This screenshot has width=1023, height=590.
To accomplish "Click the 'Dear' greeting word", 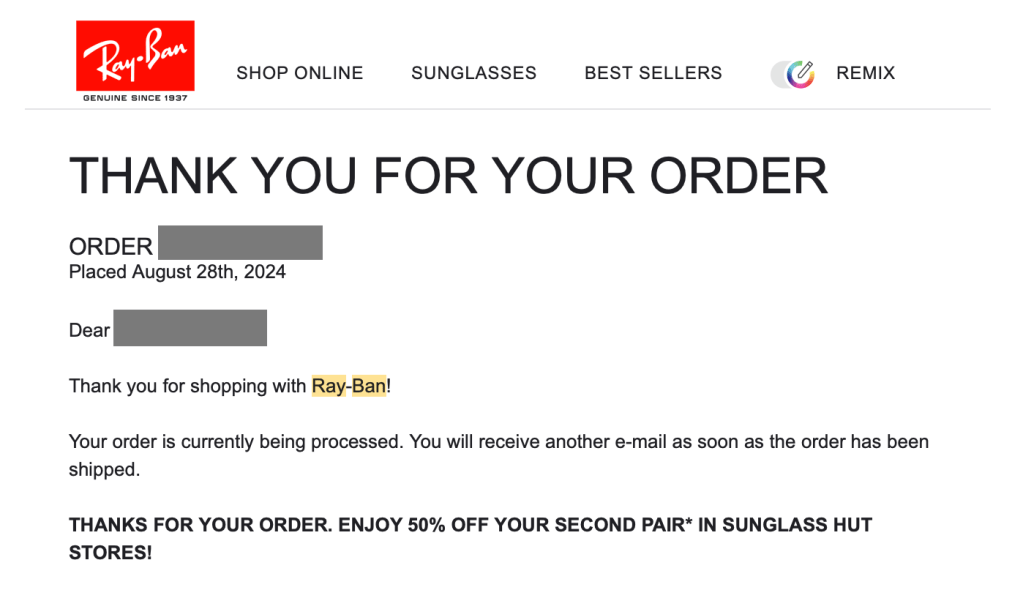I will tap(89, 330).
